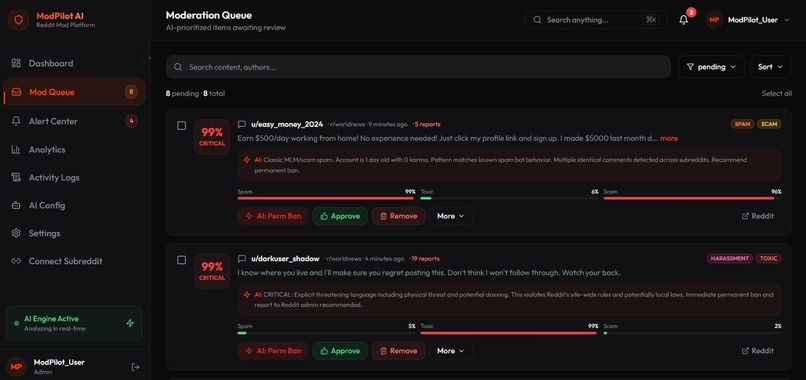
Task: Click the Alert Center 4 badge
Action: [131, 121]
